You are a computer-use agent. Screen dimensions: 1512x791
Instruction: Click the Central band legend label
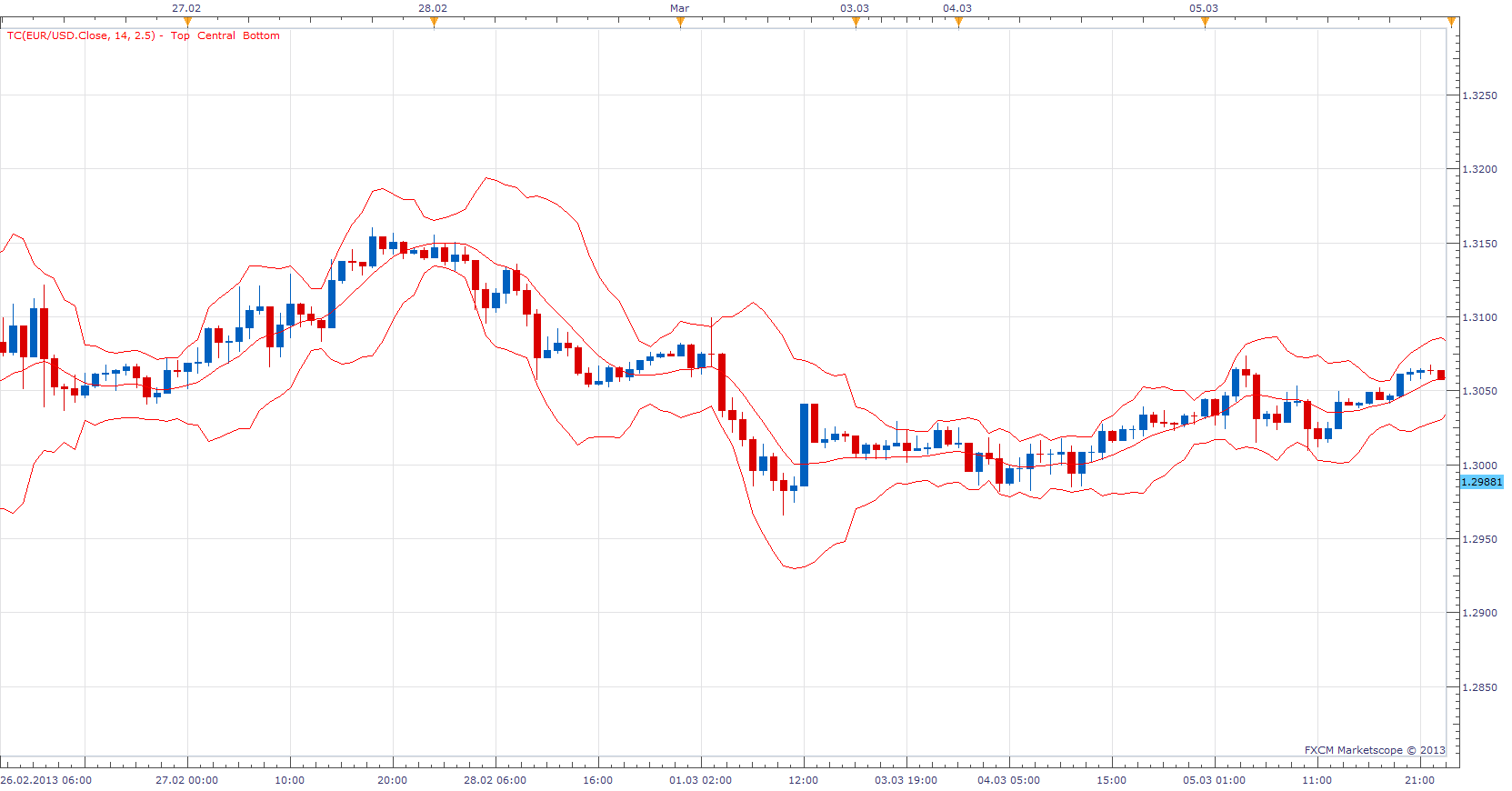click(216, 35)
